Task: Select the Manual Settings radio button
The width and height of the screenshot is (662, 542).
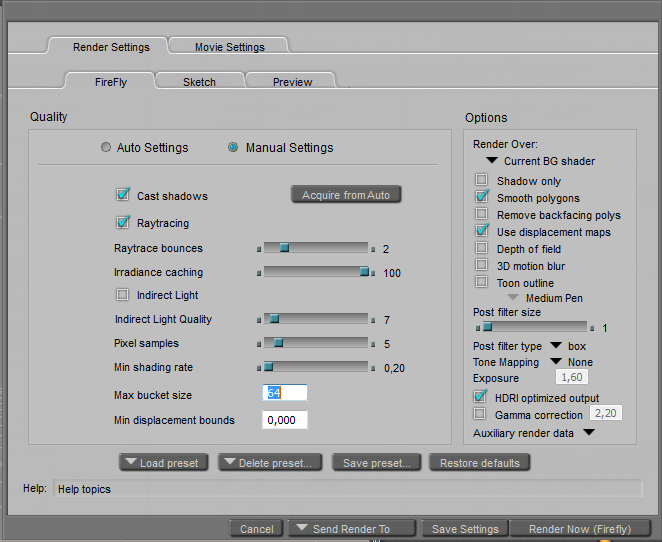Action: point(233,147)
